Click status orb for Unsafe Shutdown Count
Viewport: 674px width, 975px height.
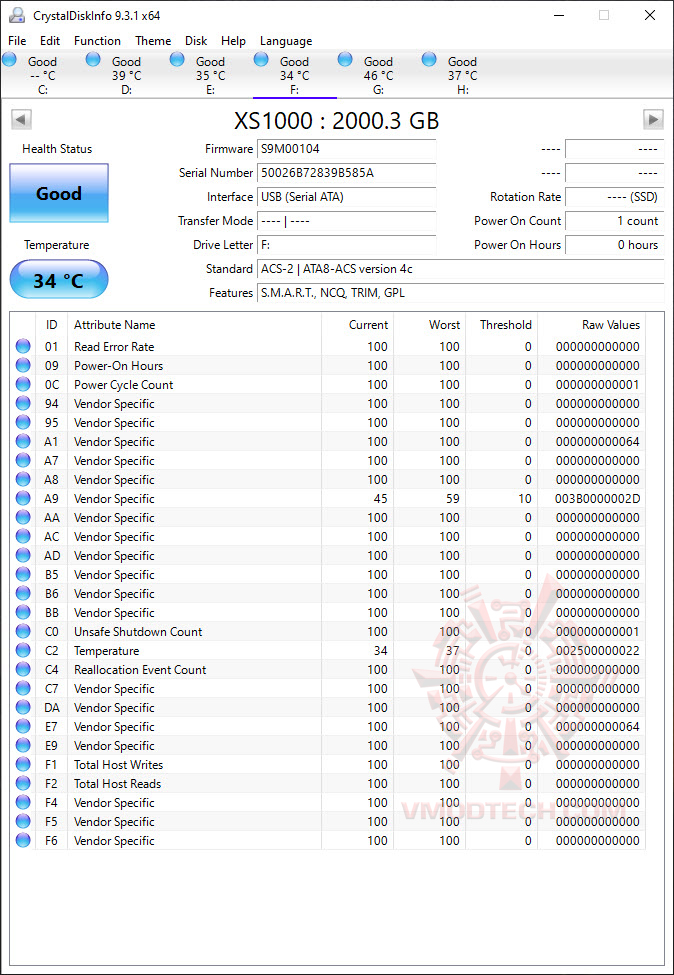click(23, 632)
